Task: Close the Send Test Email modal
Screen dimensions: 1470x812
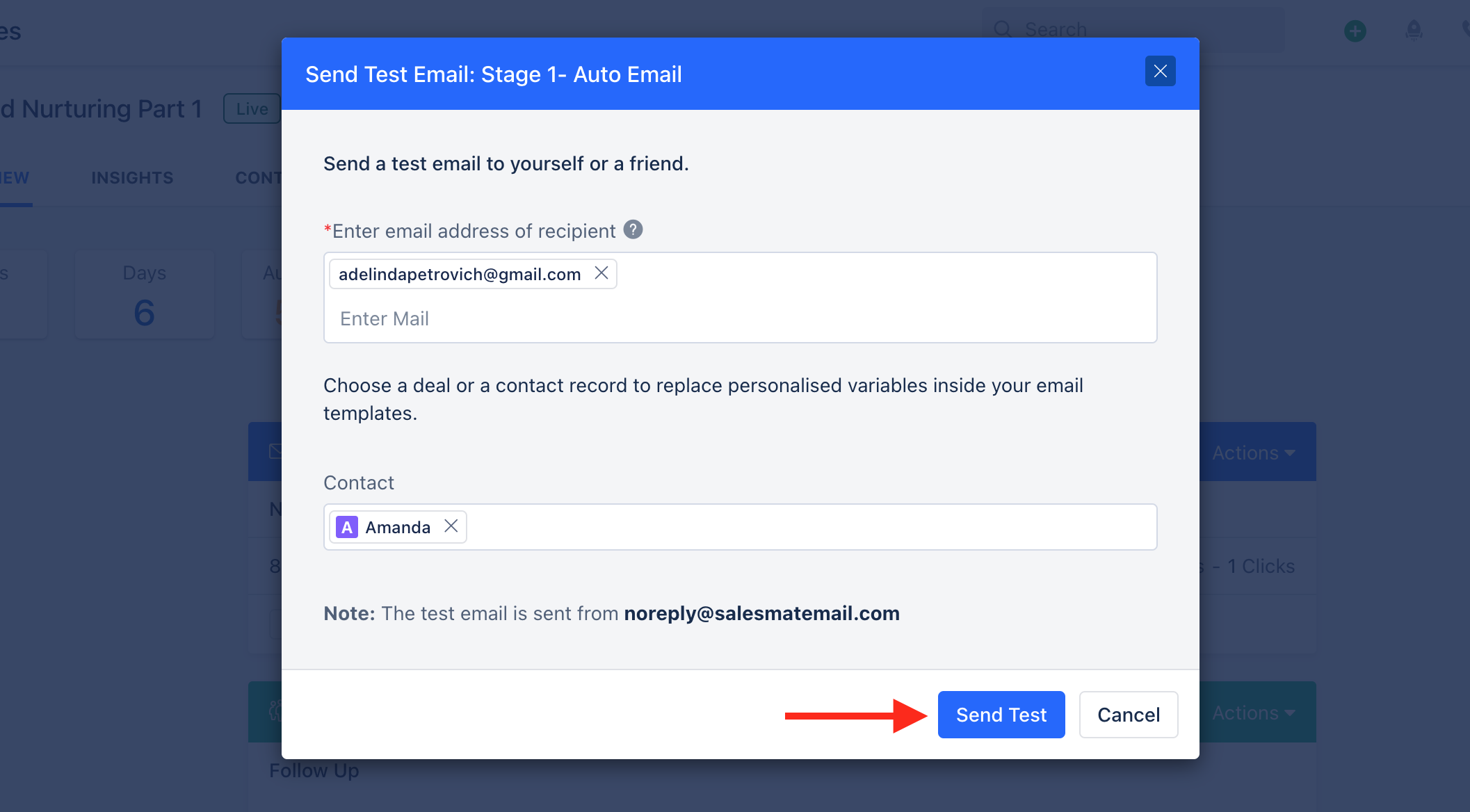Action: pyautogui.click(x=1160, y=71)
